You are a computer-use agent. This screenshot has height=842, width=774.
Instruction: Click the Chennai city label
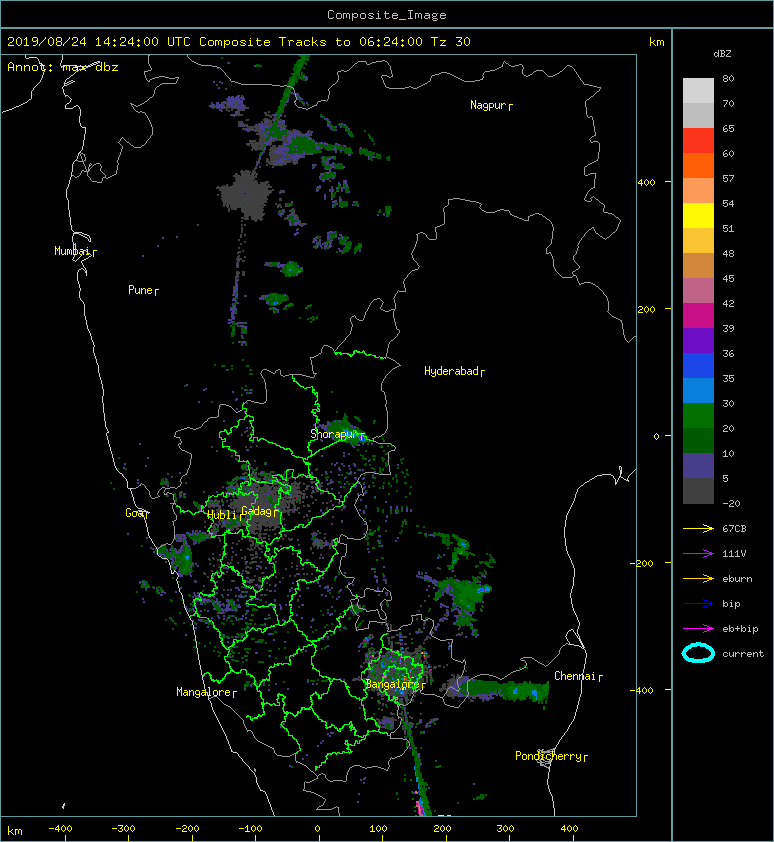click(578, 676)
